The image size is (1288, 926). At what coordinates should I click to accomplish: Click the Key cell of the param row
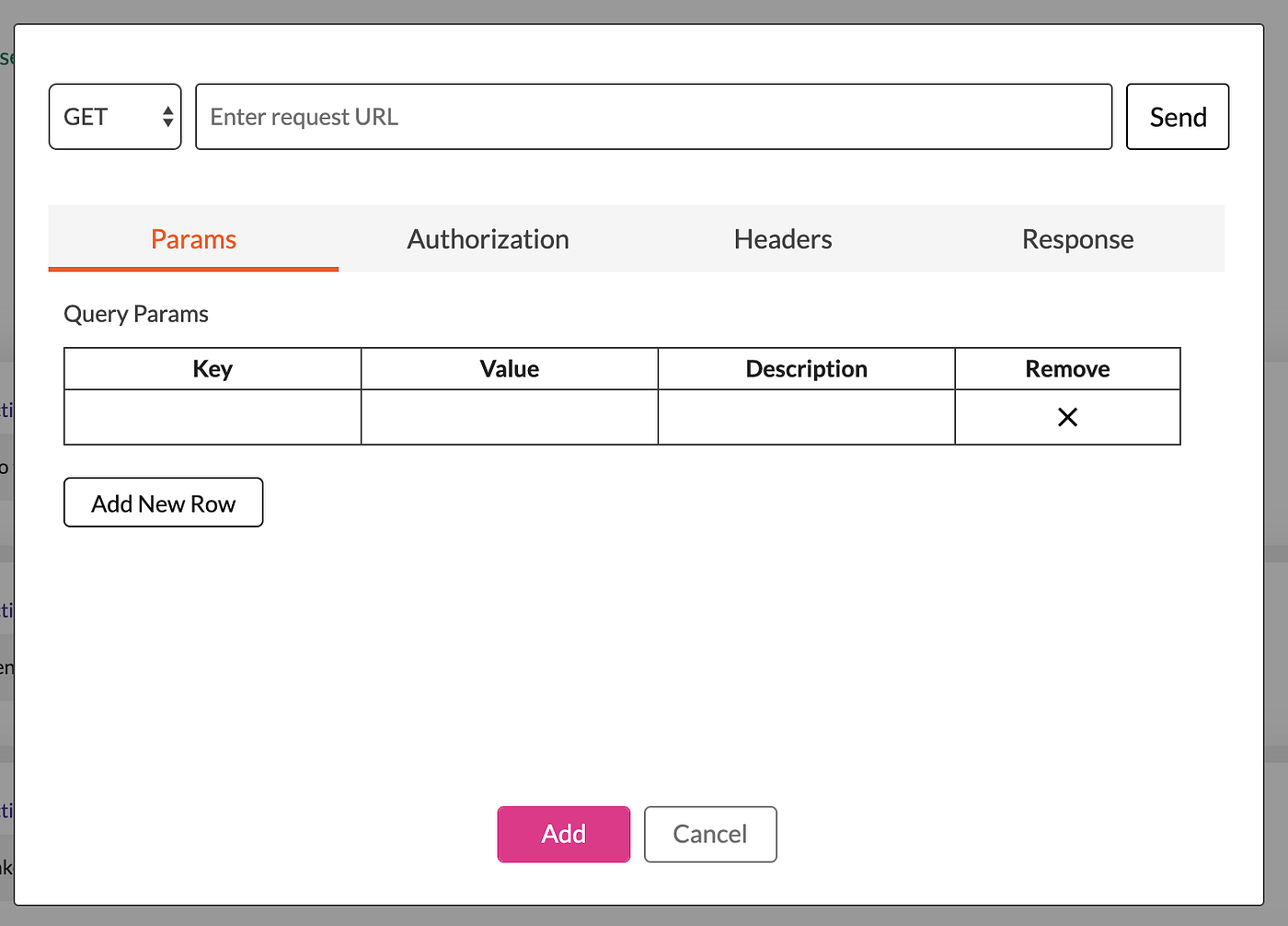212,417
